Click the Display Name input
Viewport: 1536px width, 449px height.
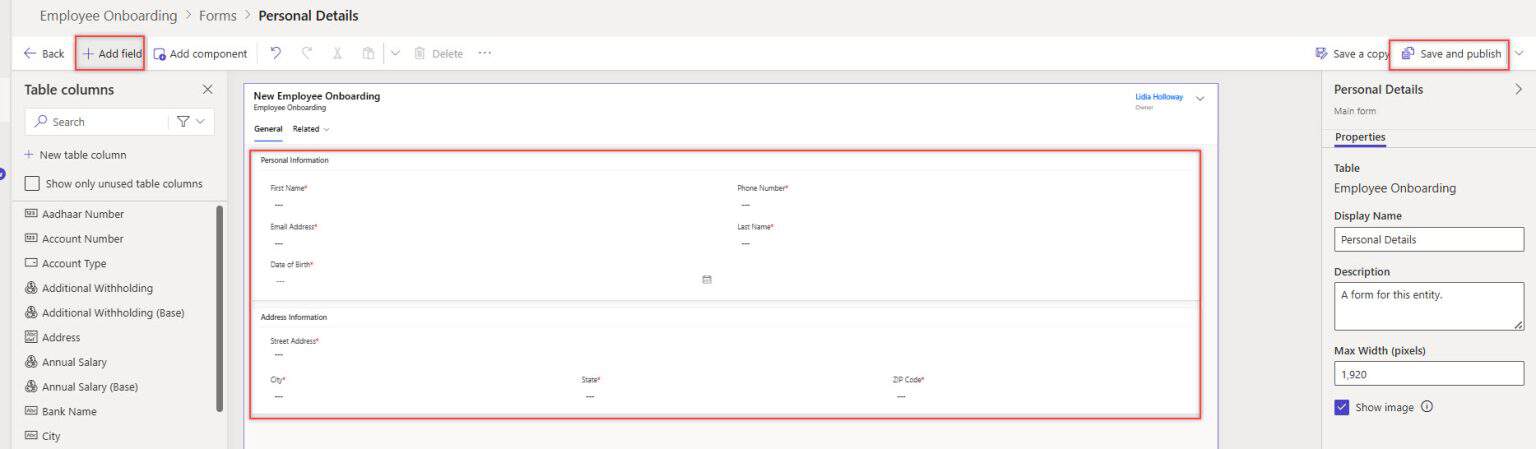coord(1429,239)
